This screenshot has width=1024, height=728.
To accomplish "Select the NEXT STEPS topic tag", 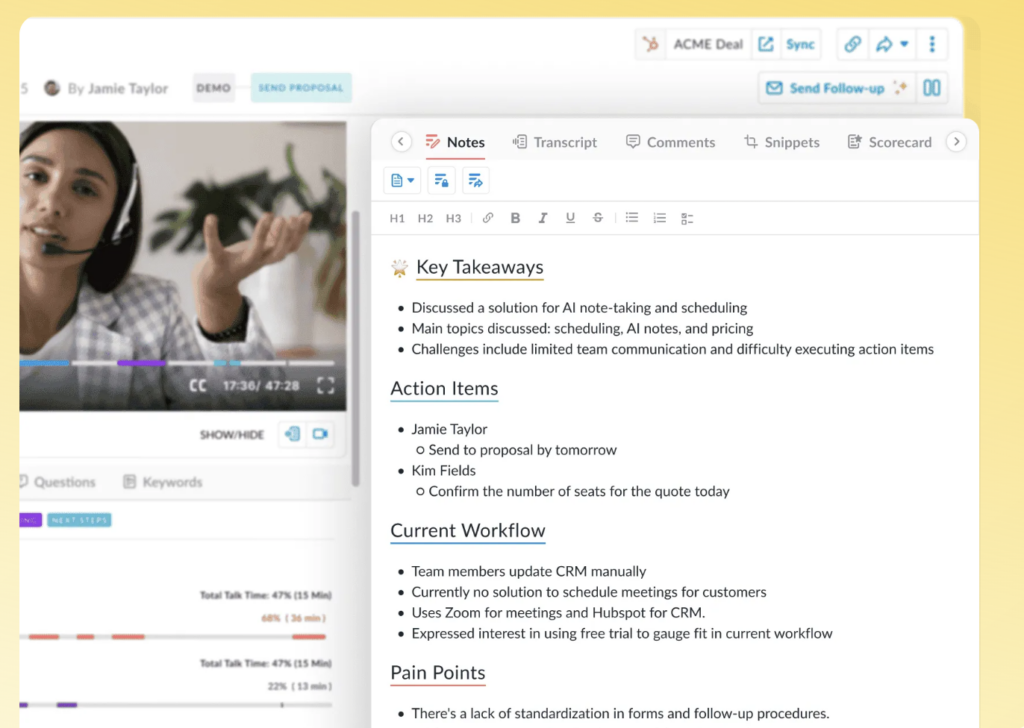I will point(79,520).
